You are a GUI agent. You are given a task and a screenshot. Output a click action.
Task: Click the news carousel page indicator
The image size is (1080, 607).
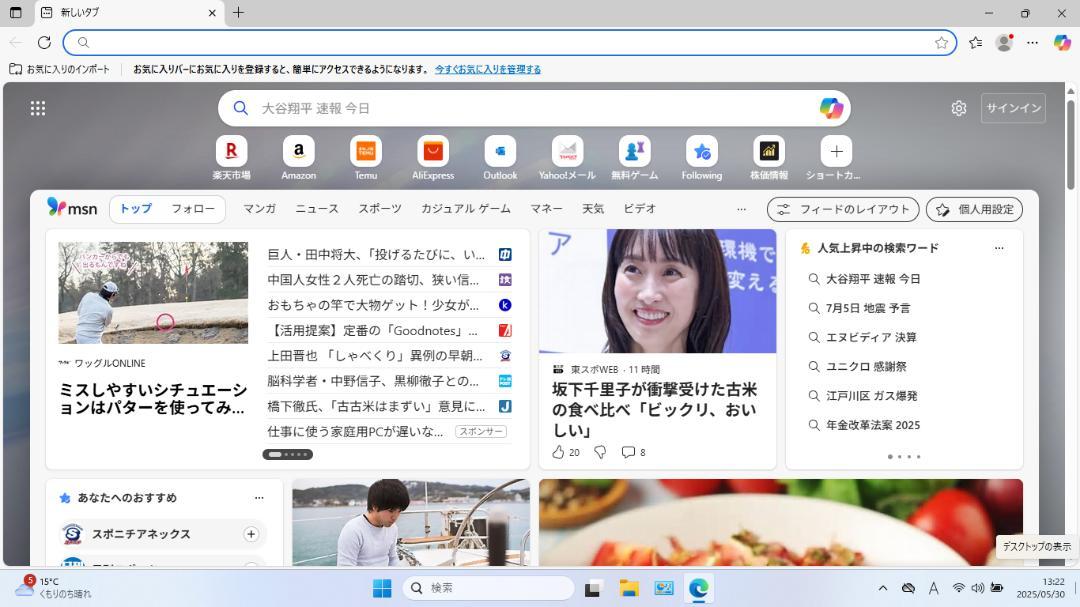pos(287,454)
